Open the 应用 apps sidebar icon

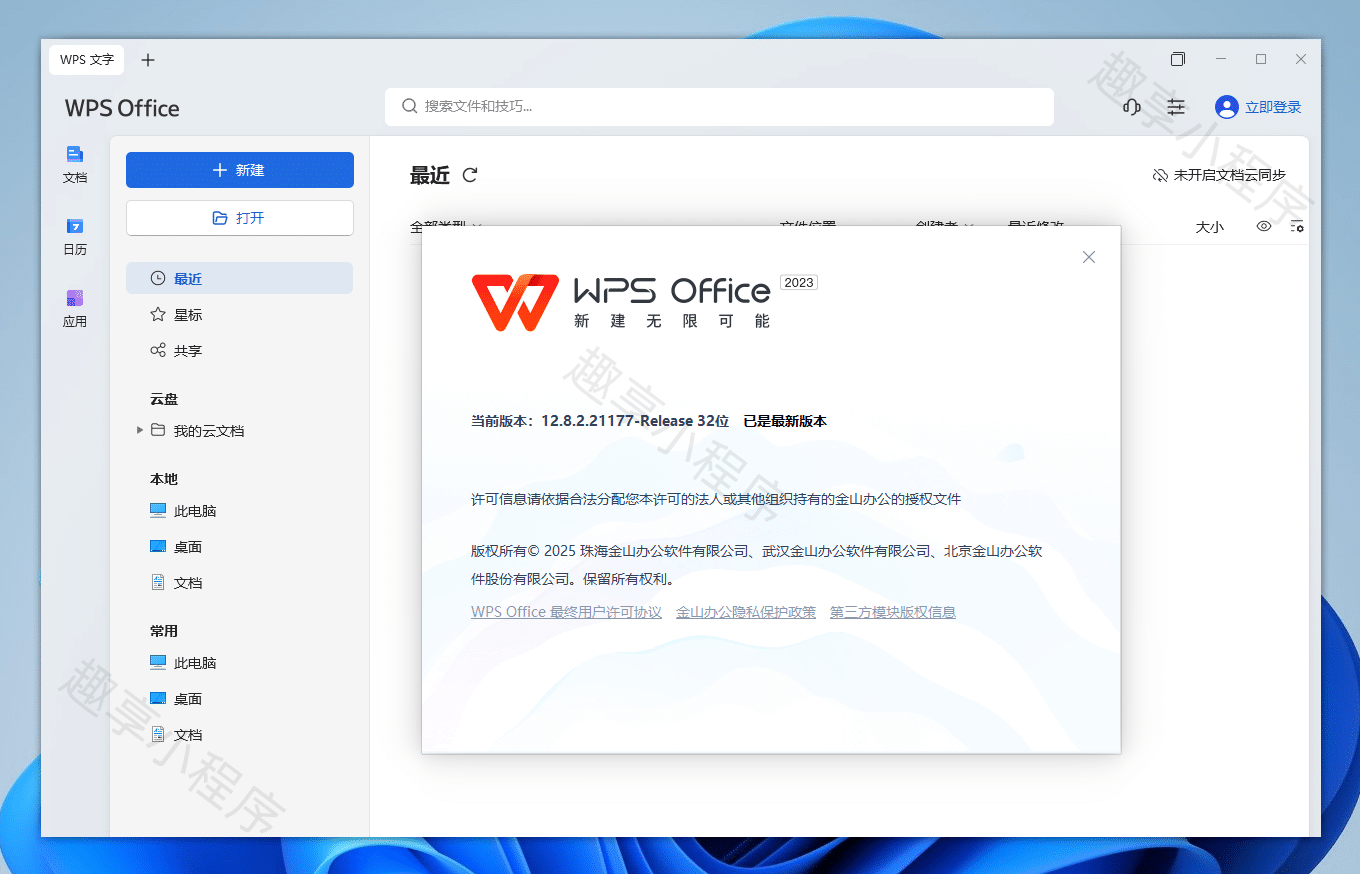75,308
